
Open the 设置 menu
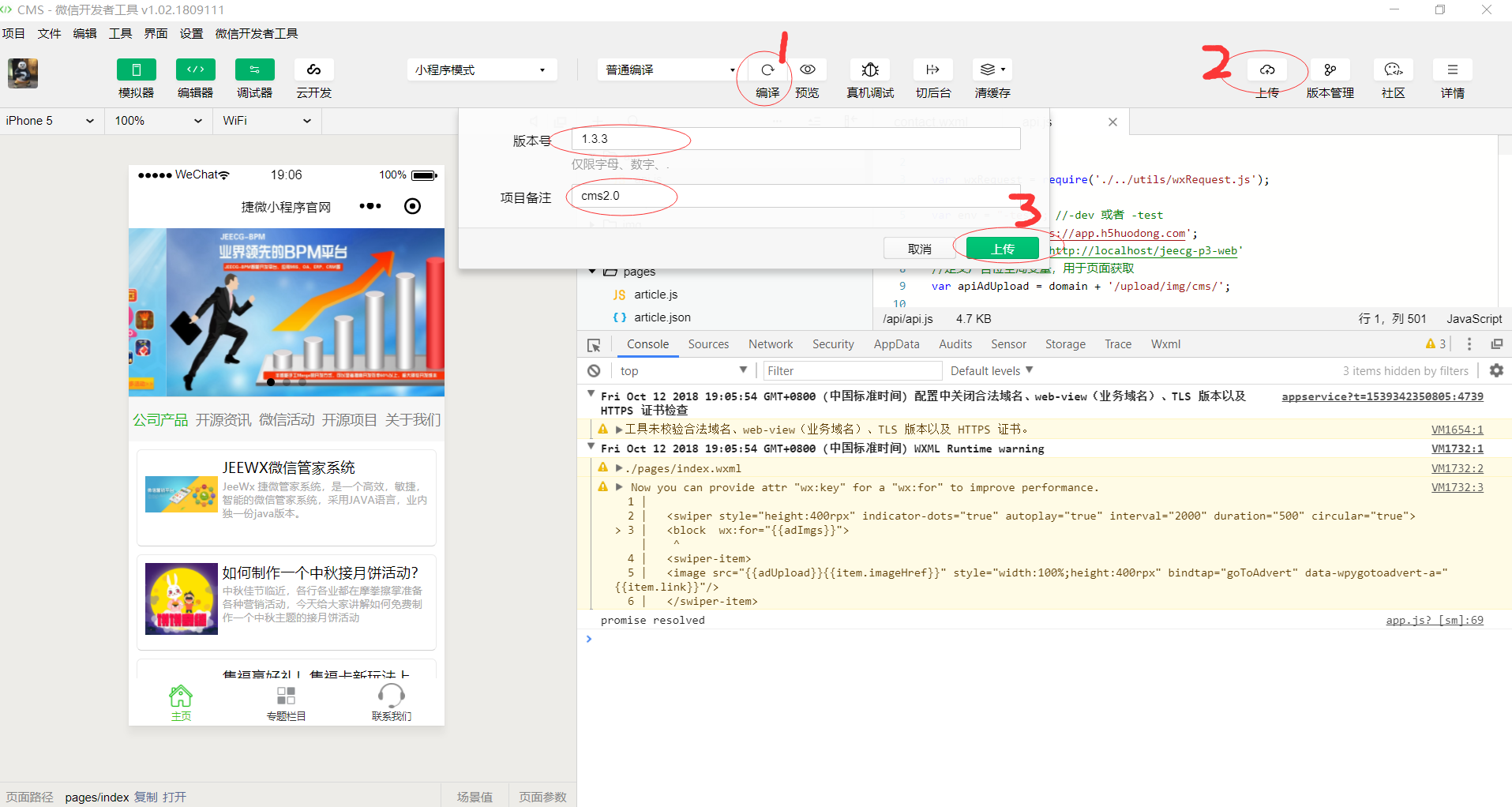pos(191,33)
